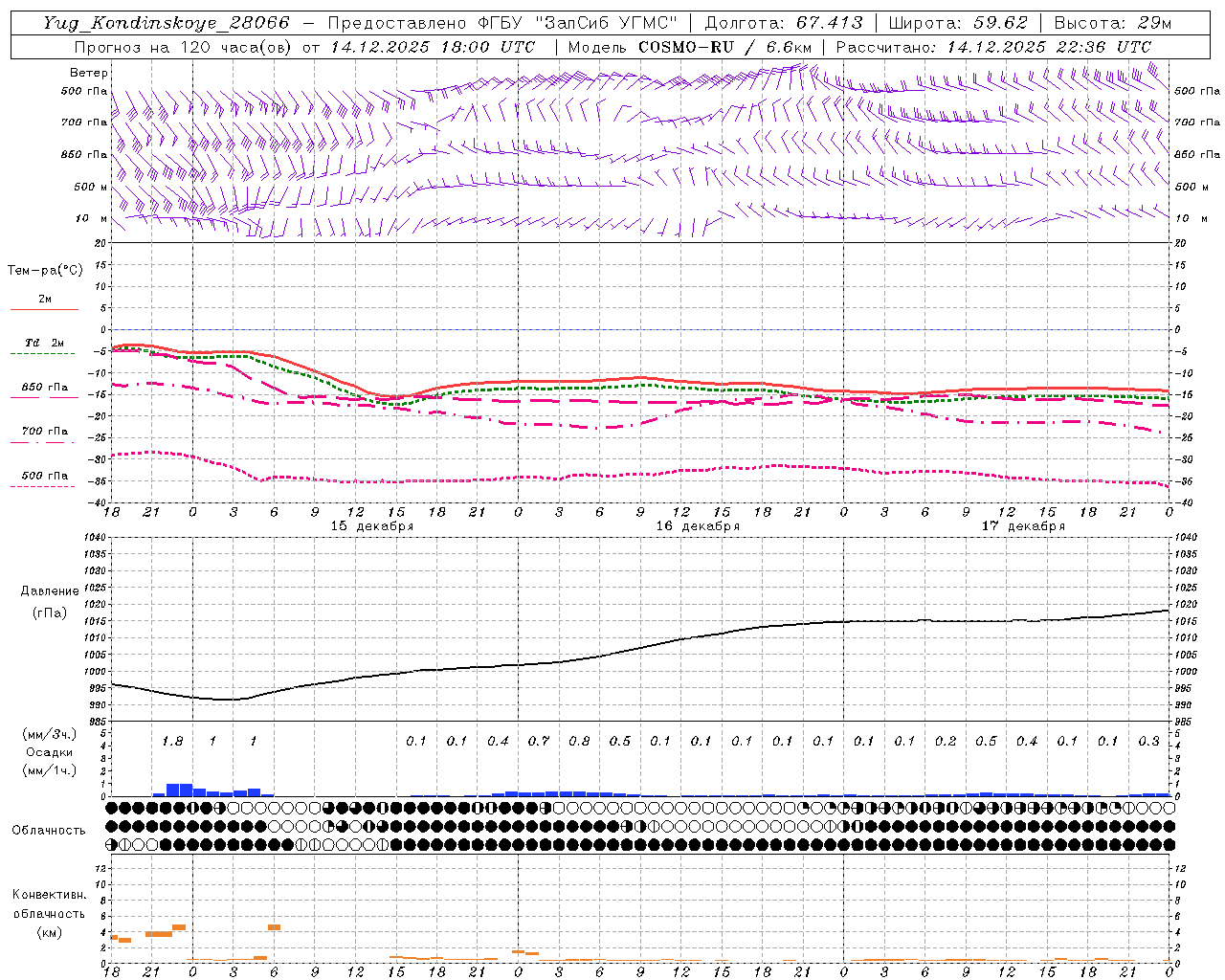Click the Ветер wind panel label
This screenshot has width=1225, height=980.
click(89, 73)
